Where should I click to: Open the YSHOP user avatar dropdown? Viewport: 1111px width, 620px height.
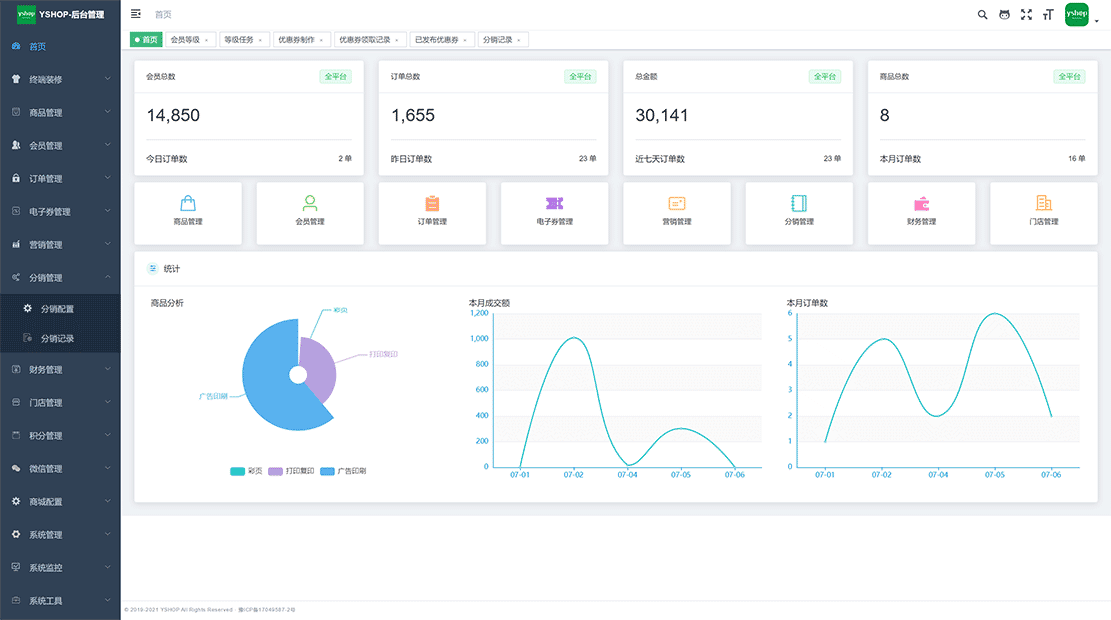coord(1078,15)
